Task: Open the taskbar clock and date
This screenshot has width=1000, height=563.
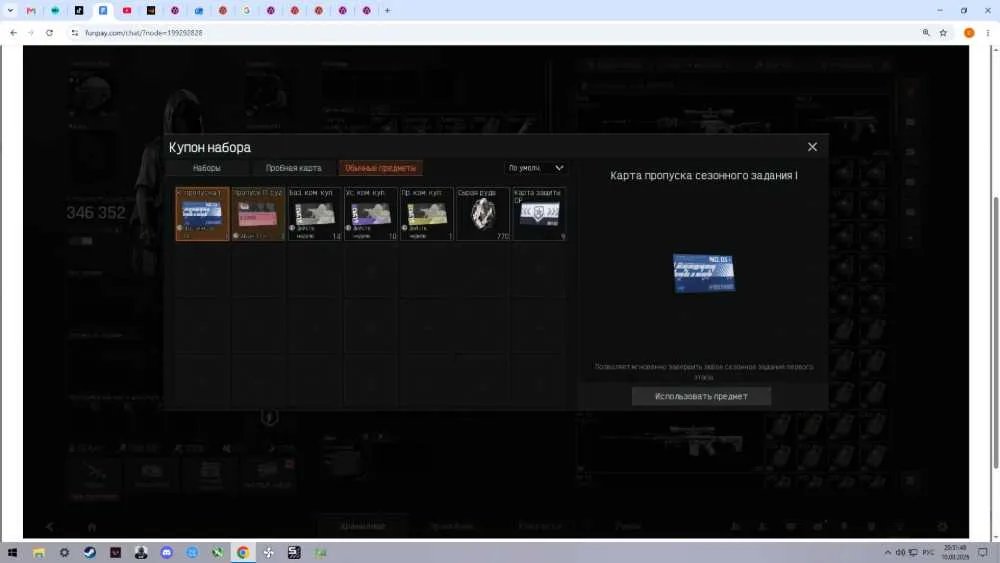Action: 955,553
